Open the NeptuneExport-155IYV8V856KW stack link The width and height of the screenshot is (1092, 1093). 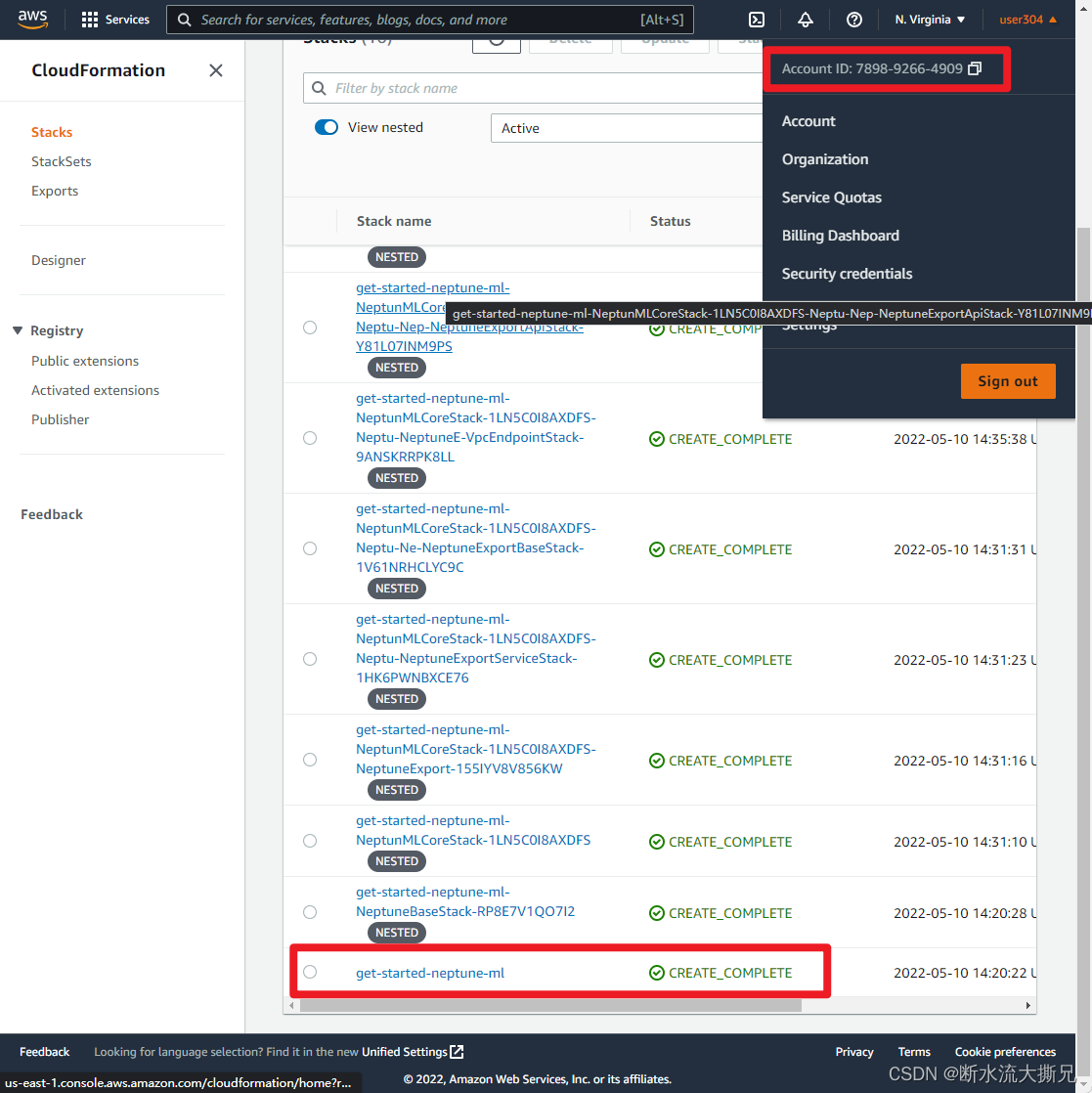coord(476,749)
